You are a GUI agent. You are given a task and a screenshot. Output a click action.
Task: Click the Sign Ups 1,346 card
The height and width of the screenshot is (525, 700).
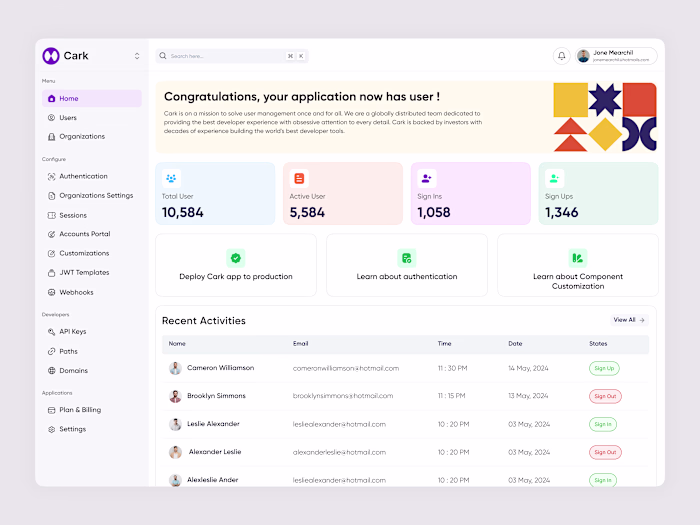pyautogui.click(x=598, y=193)
